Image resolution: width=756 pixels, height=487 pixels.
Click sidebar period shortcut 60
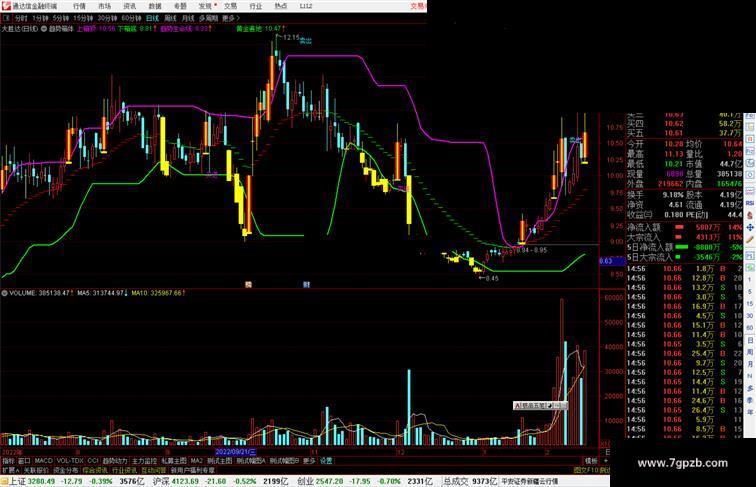tap(750, 328)
